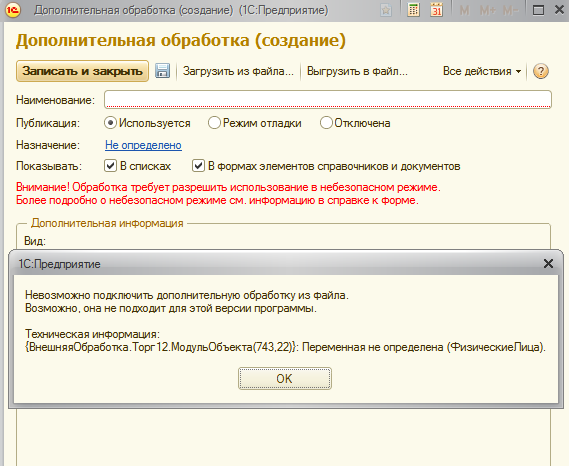
Task: Click the M+ memory add button
Action: (487, 11)
